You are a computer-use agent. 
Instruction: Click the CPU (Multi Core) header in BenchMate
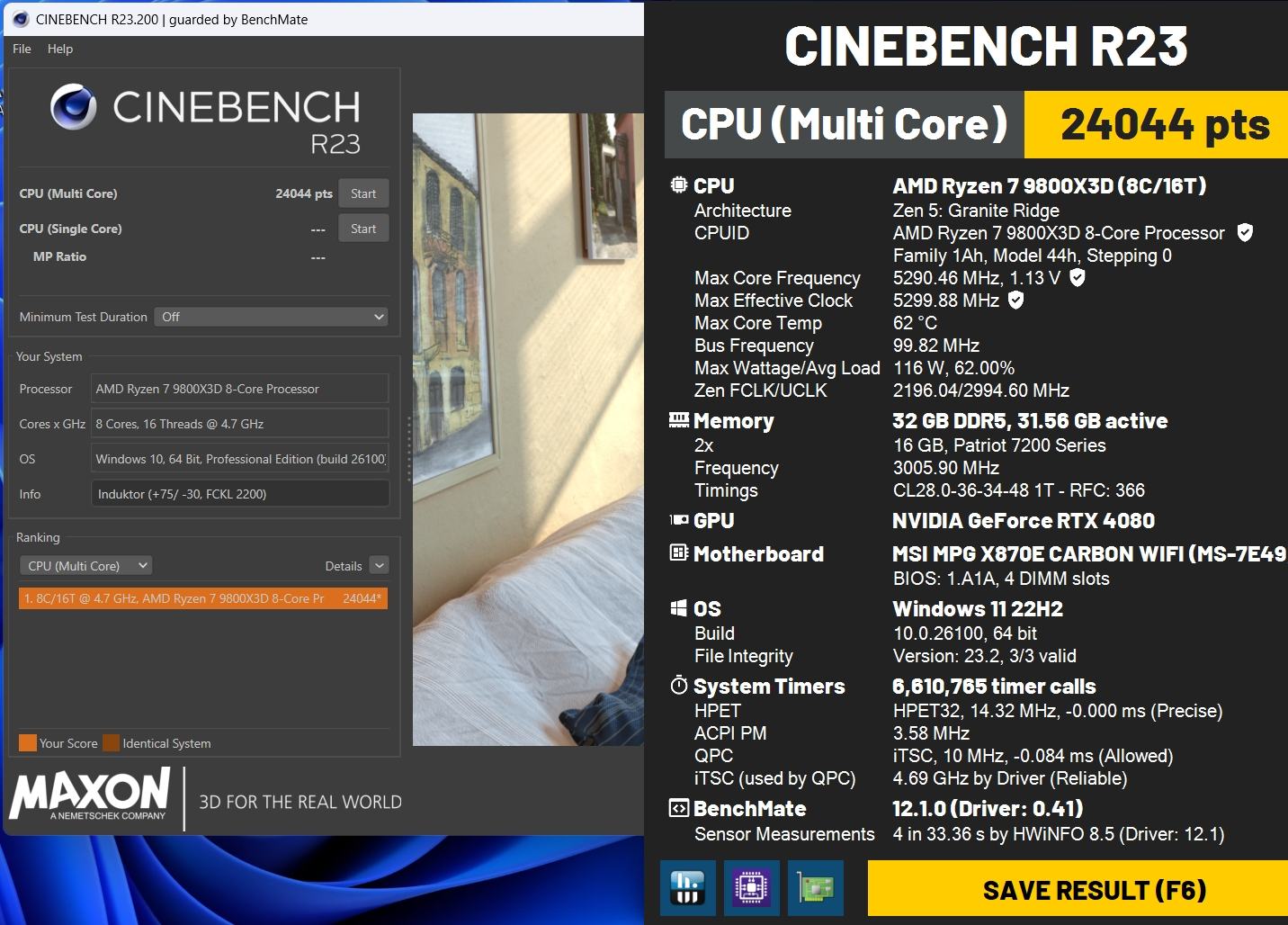point(844,124)
